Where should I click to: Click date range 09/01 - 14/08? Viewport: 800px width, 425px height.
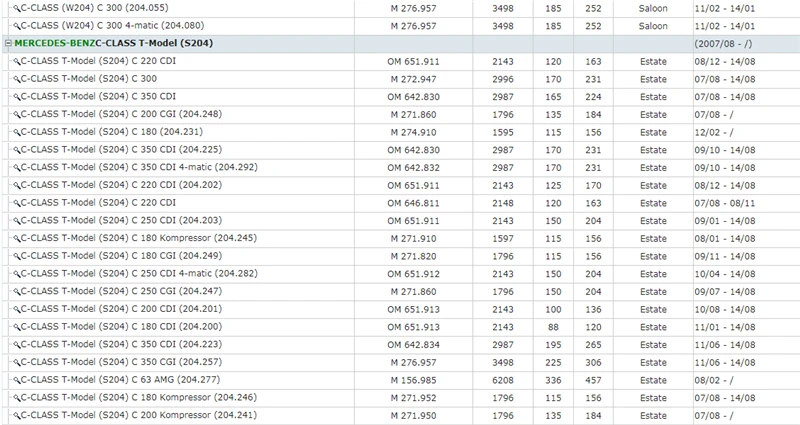click(x=724, y=221)
